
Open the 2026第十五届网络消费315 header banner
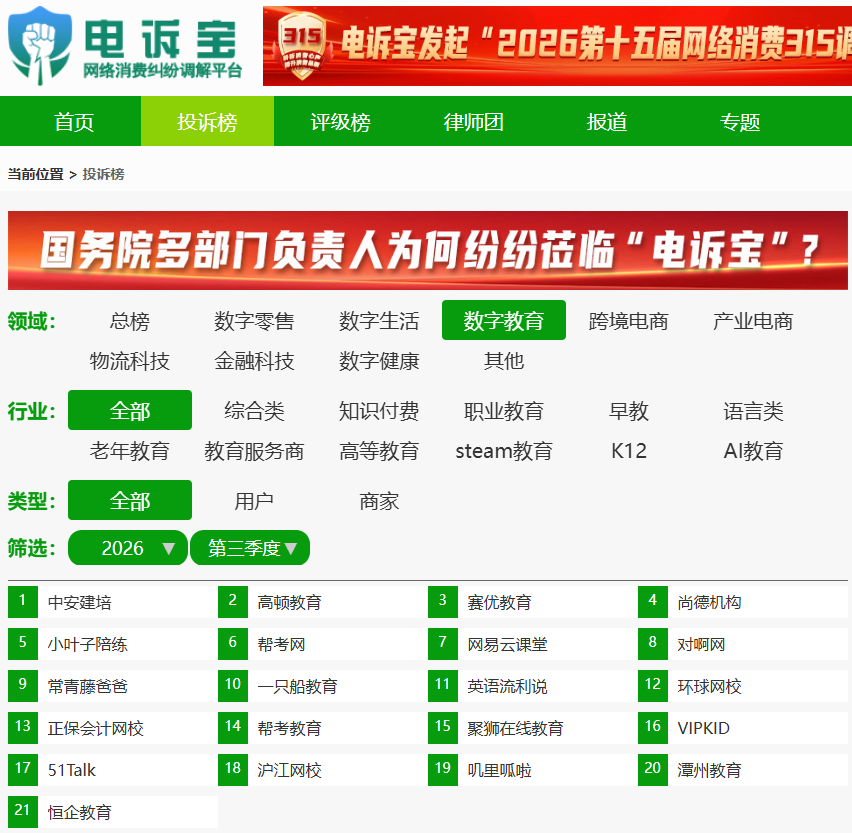pyautogui.click(x=557, y=46)
